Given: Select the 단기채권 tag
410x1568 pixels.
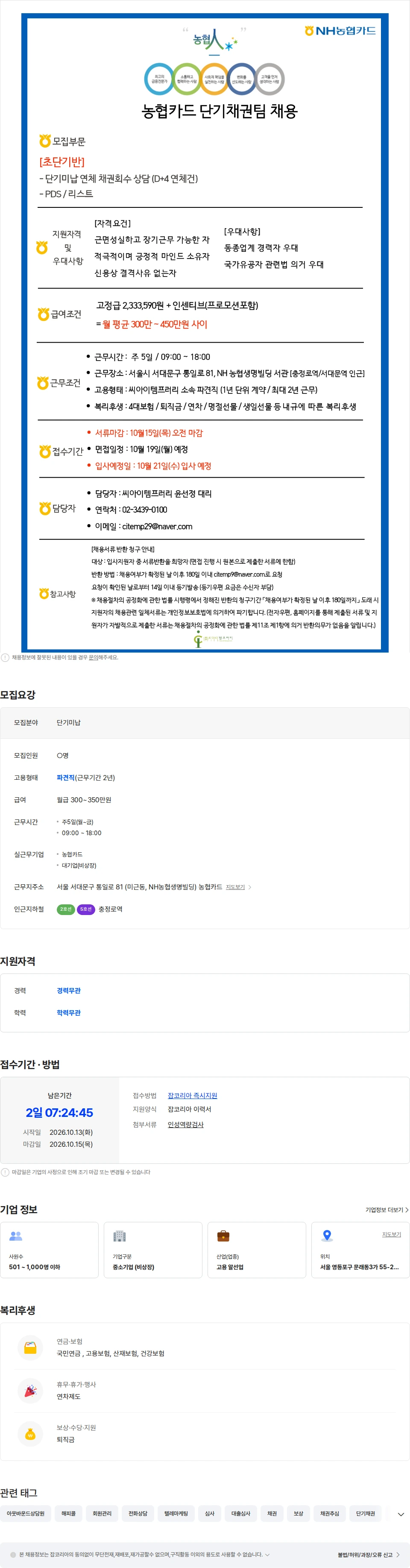Looking at the screenshot, I should [x=366, y=1513].
